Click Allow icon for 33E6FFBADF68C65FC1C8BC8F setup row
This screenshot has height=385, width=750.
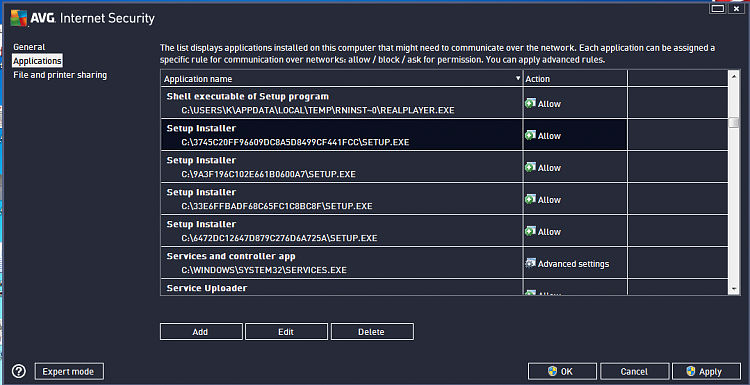[530, 199]
